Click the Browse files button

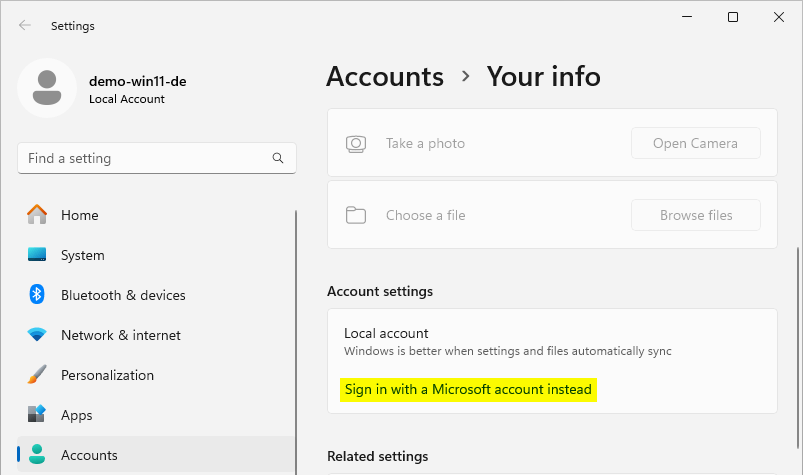[695, 215]
